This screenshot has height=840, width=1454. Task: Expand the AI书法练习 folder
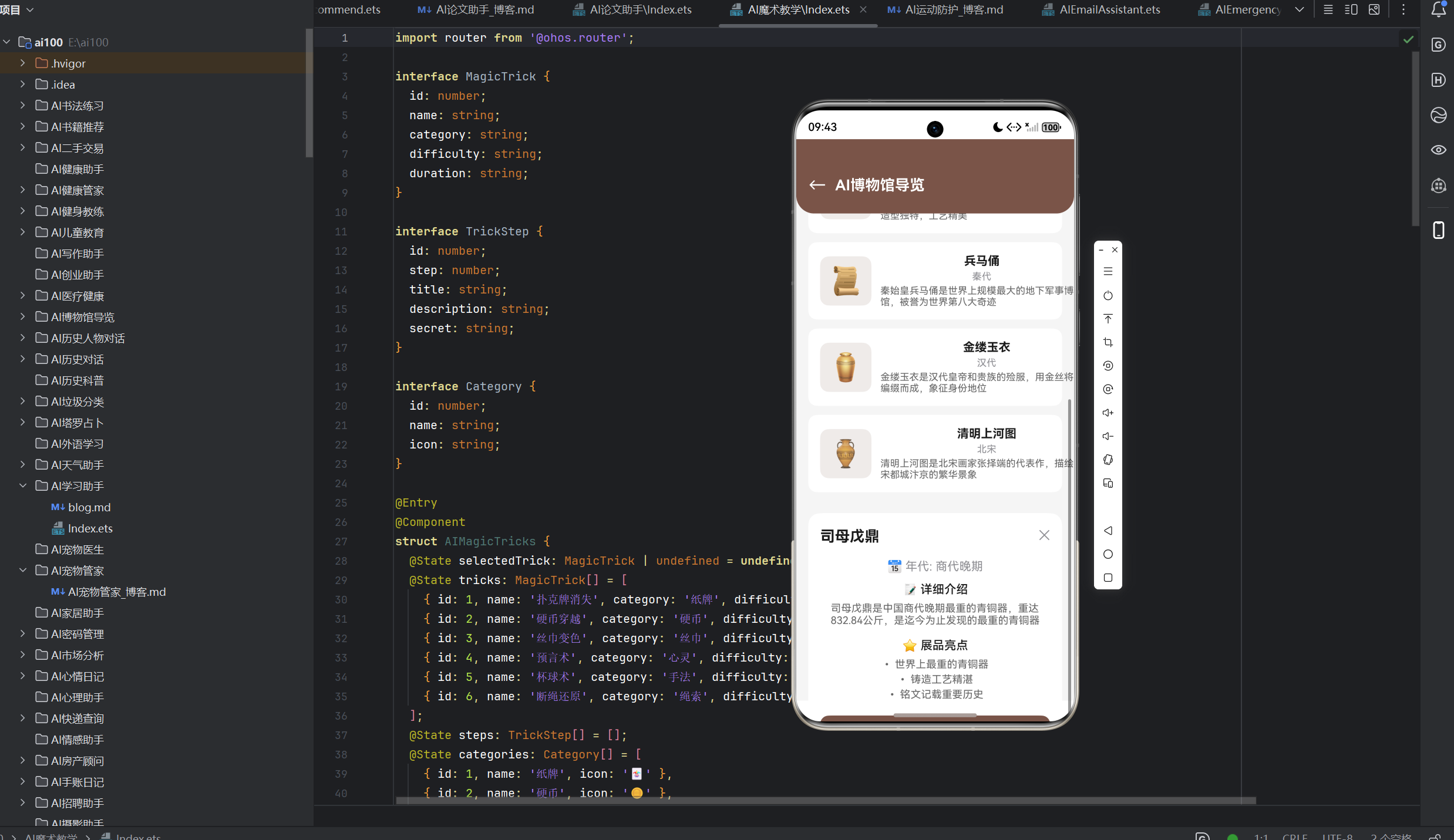[x=23, y=105]
